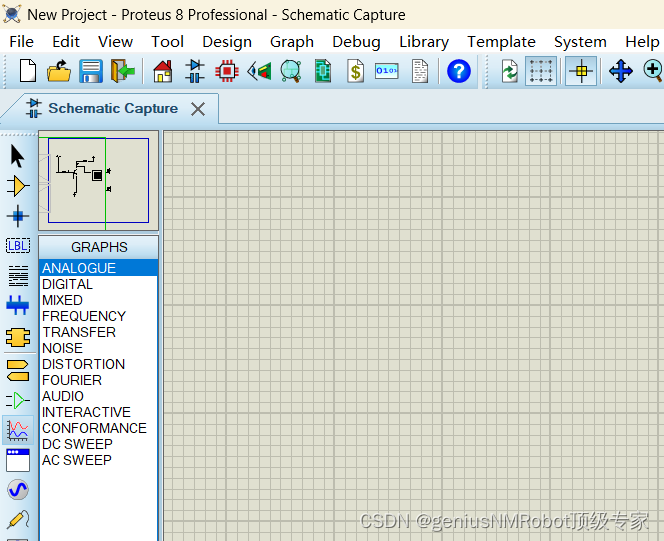Open Project using the folder icon
Screen dimensions: 664x541
(59, 71)
